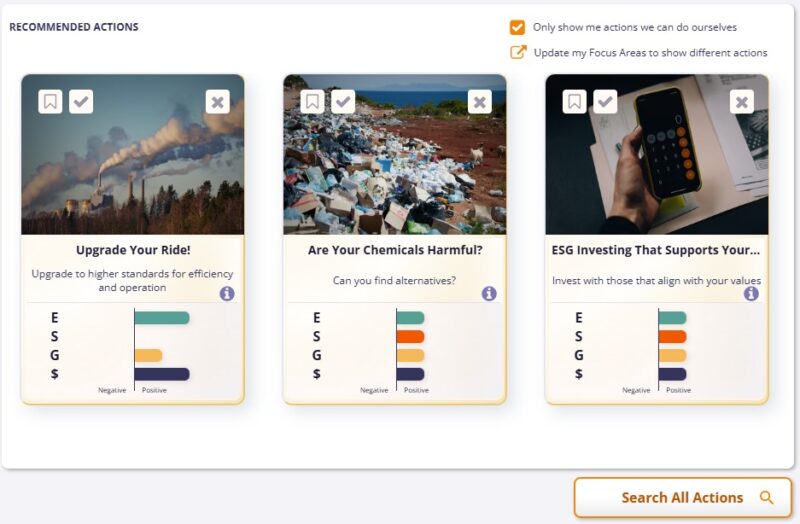Bookmark the Are Your Chemicals Harmful card
Screen dimensions: 800x524
[x=312, y=102]
